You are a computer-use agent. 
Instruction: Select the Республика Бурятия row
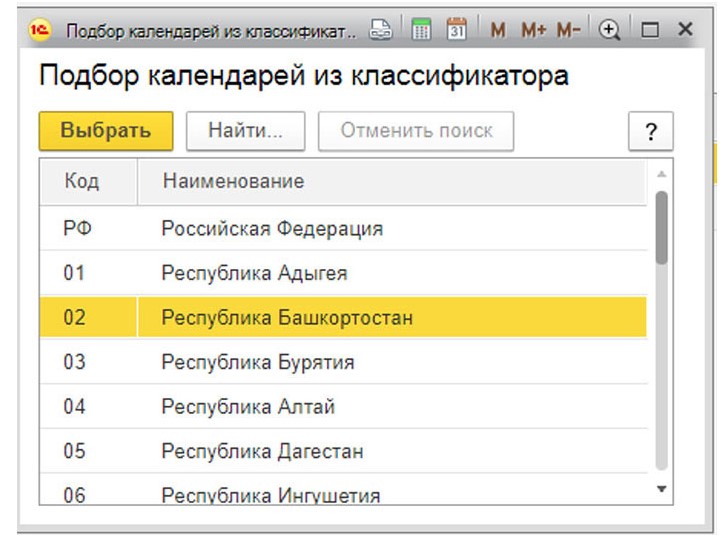coord(258,362)
